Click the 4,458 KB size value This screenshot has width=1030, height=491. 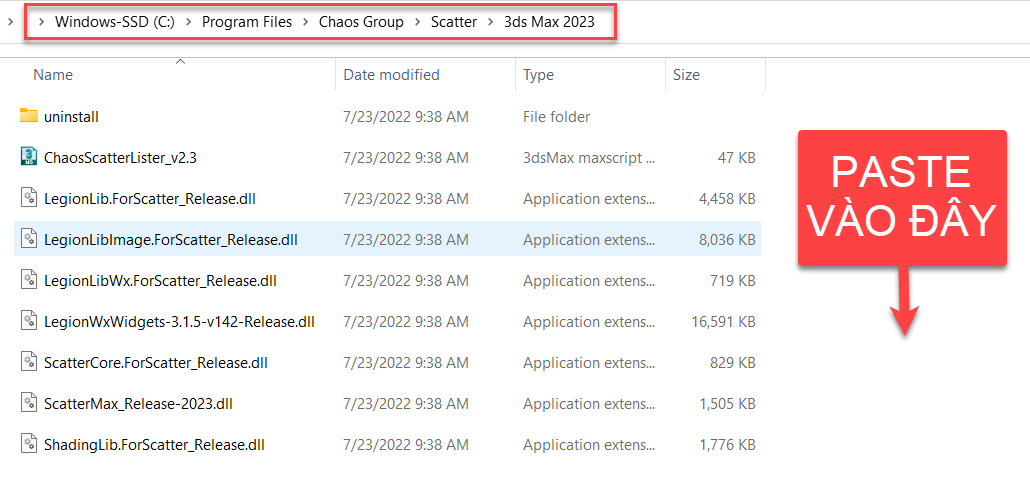coord(728,199)
